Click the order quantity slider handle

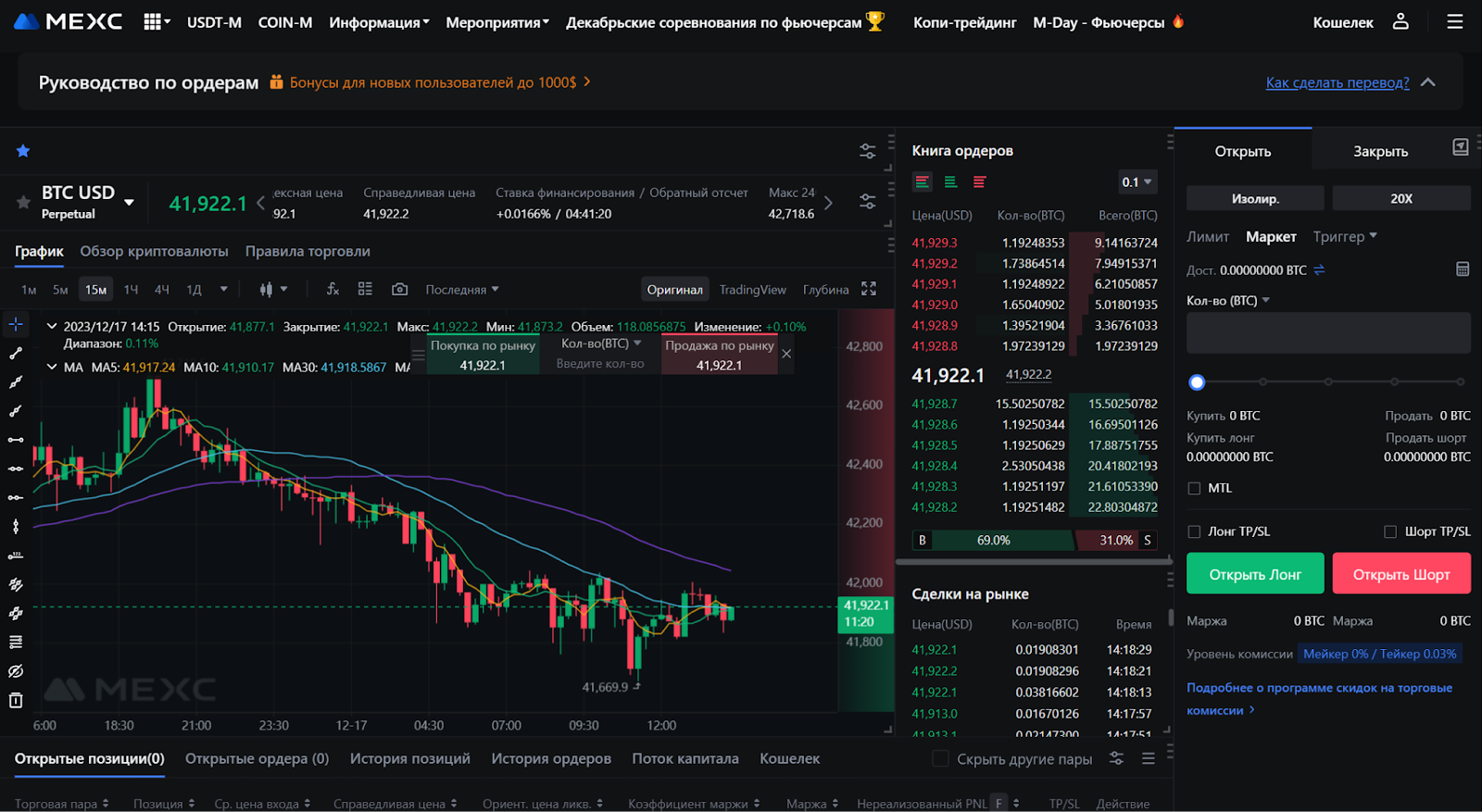click(1197, 381)
